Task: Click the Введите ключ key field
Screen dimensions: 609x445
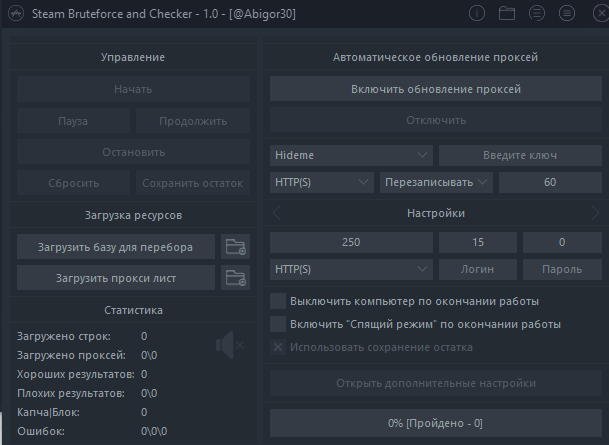Action: [x=520, y=155]
